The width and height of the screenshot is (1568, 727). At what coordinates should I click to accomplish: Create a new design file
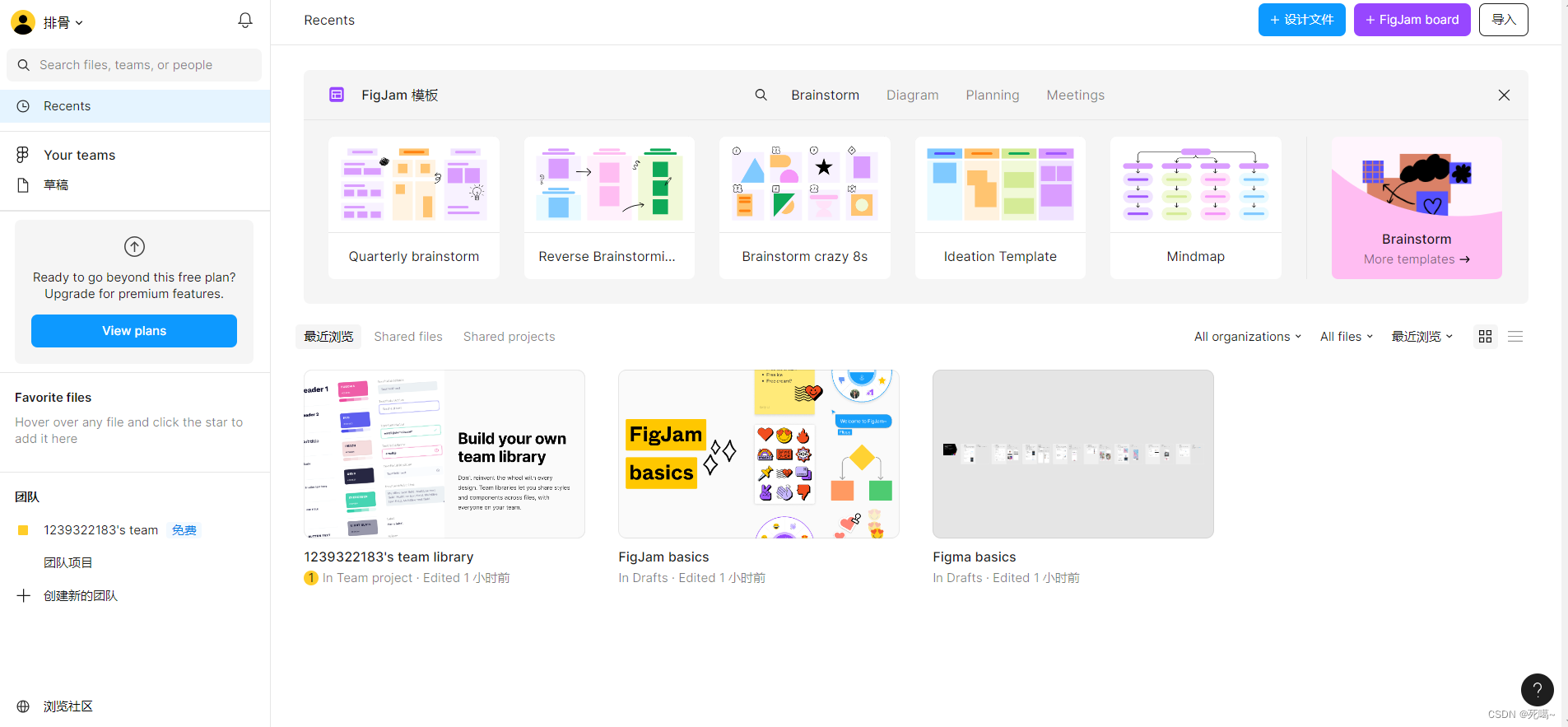tap(1301, 20)
